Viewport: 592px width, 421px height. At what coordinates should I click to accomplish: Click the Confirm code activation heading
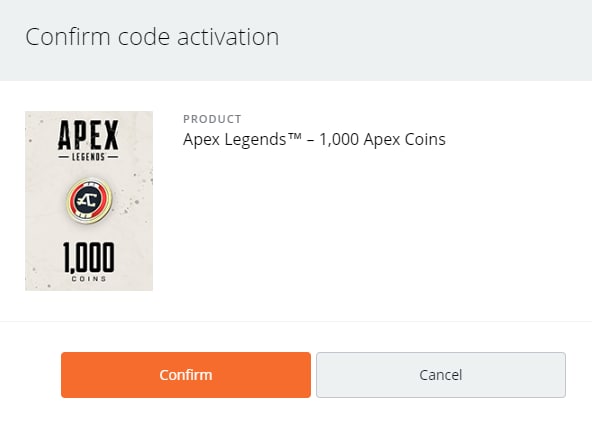click(x=152, y=37)
